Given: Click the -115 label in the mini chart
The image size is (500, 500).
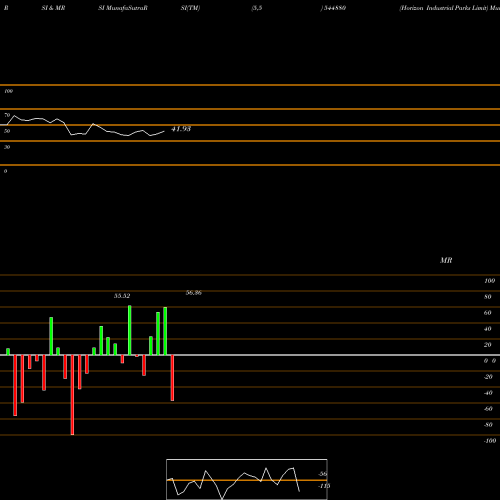Looking at the screenshot, I should coord(324,486).
